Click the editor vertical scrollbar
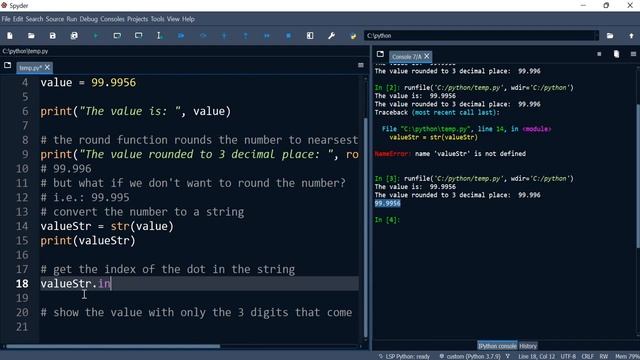The image size is (640, 360). pyautogui.click(x=365, y=227)
